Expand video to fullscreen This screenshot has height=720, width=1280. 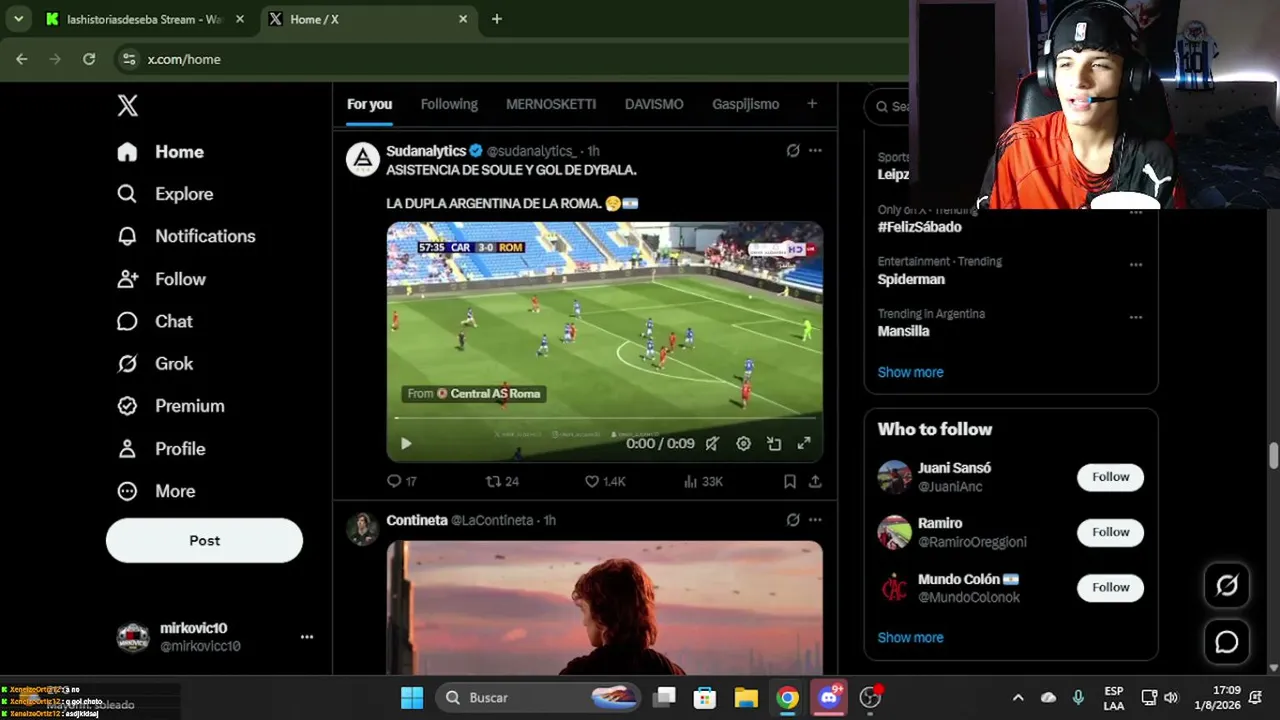[804, 444]
